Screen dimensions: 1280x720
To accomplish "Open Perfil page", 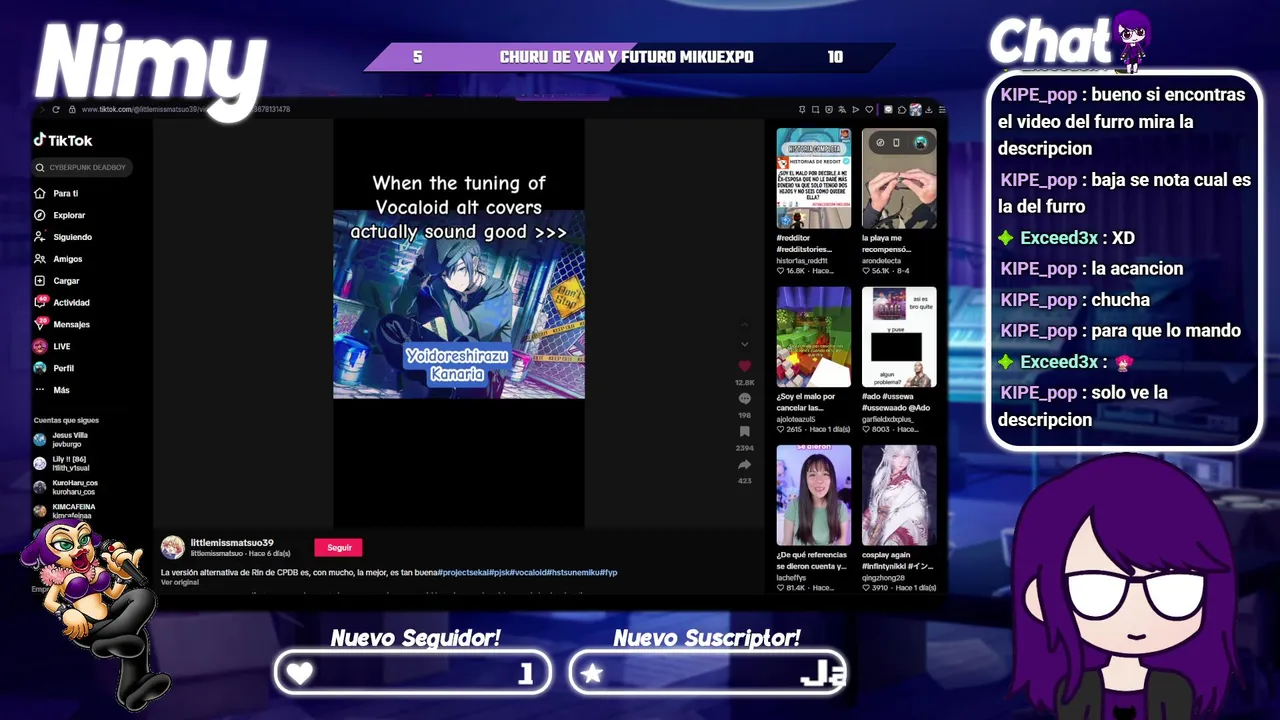I will [x=54, y=368].
